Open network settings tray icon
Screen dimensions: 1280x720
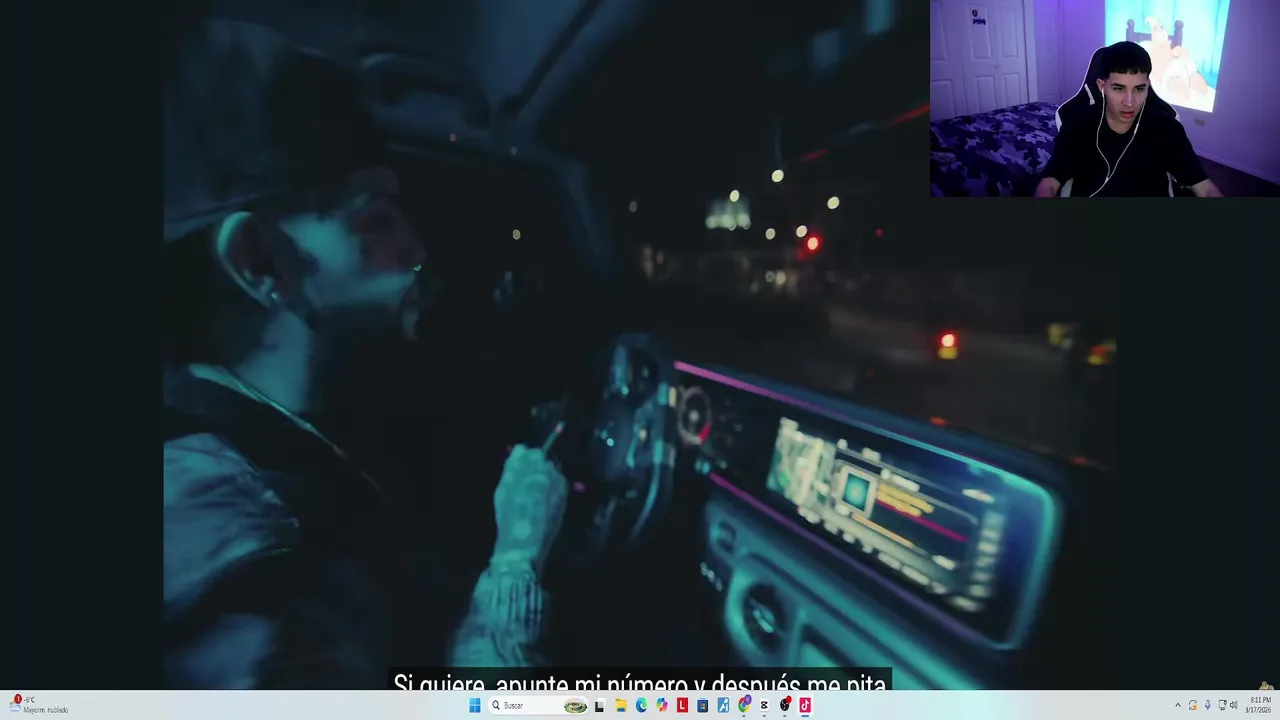[x=1222, y=705]
